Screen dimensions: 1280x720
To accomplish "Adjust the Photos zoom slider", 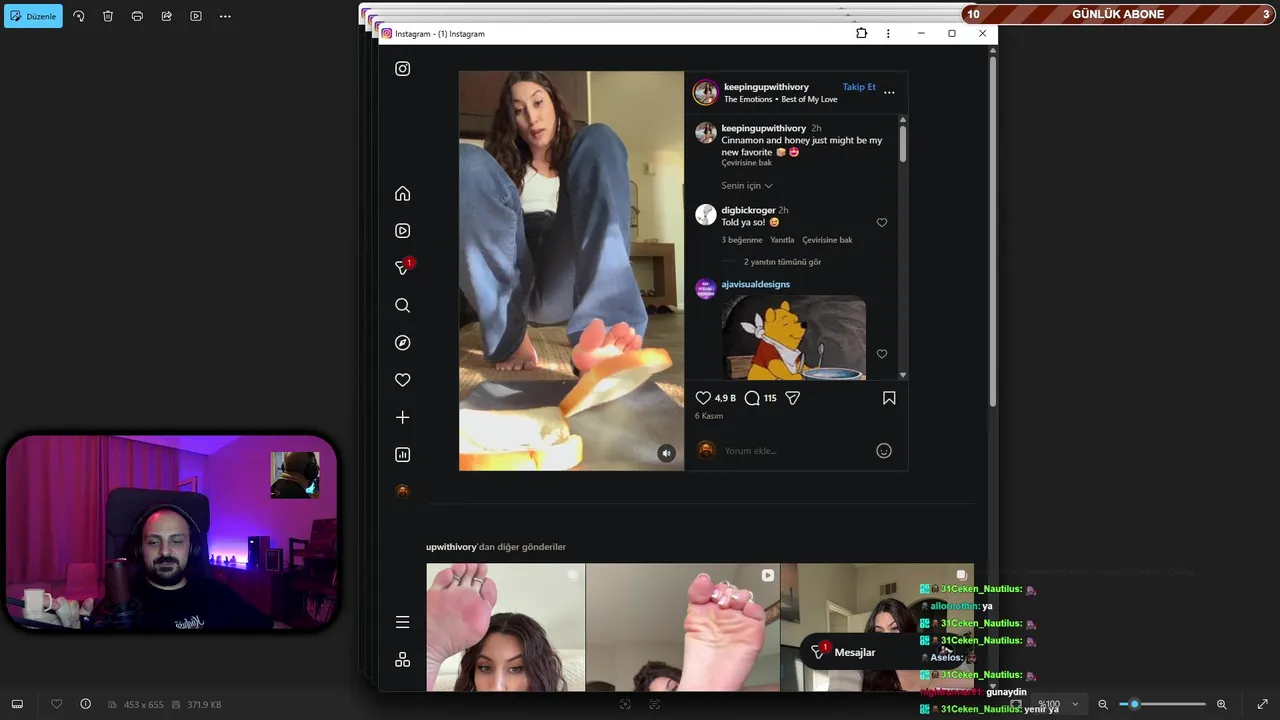I will coord(1162,704).
